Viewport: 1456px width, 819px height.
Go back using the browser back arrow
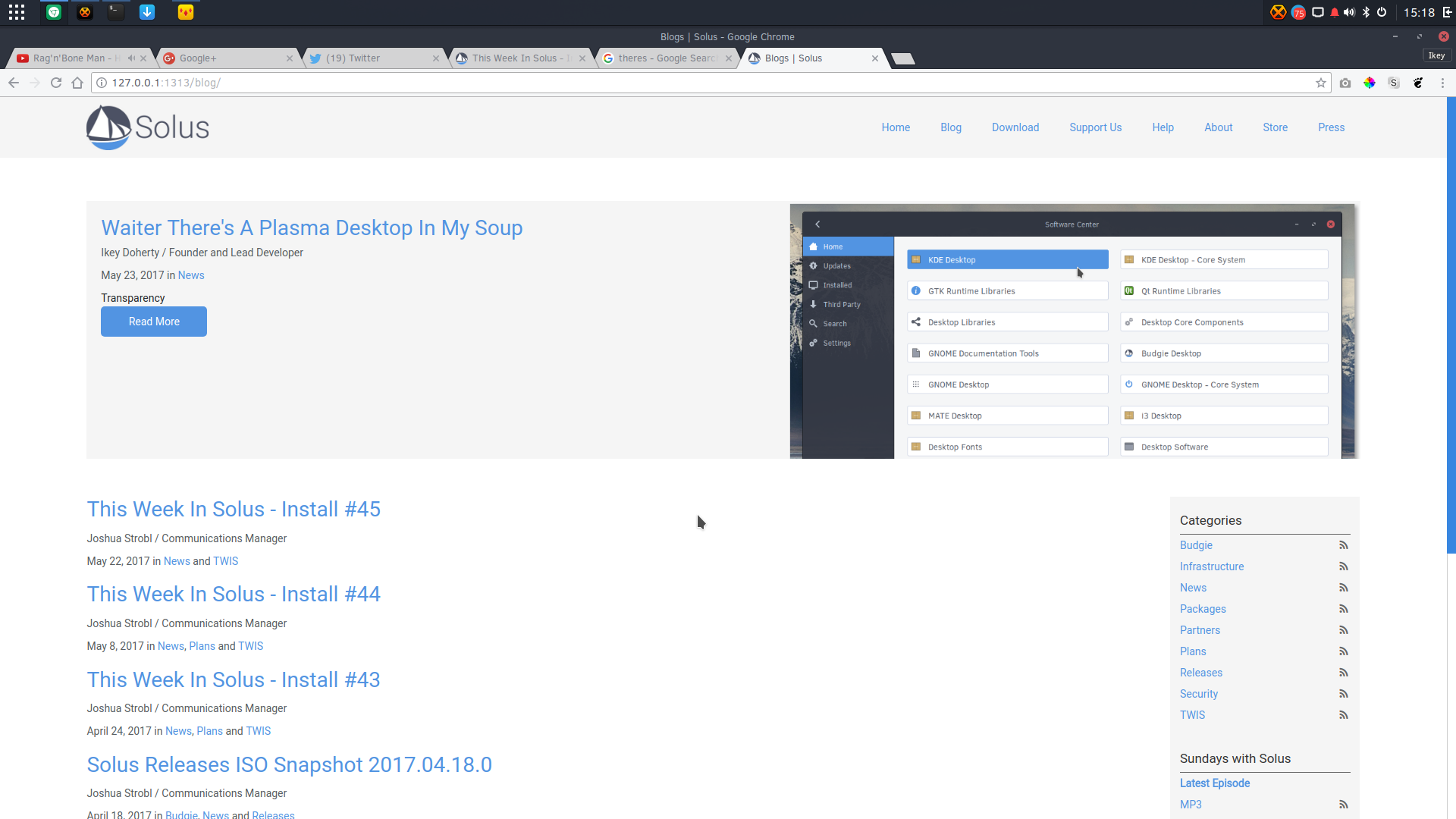coord(14,83)
